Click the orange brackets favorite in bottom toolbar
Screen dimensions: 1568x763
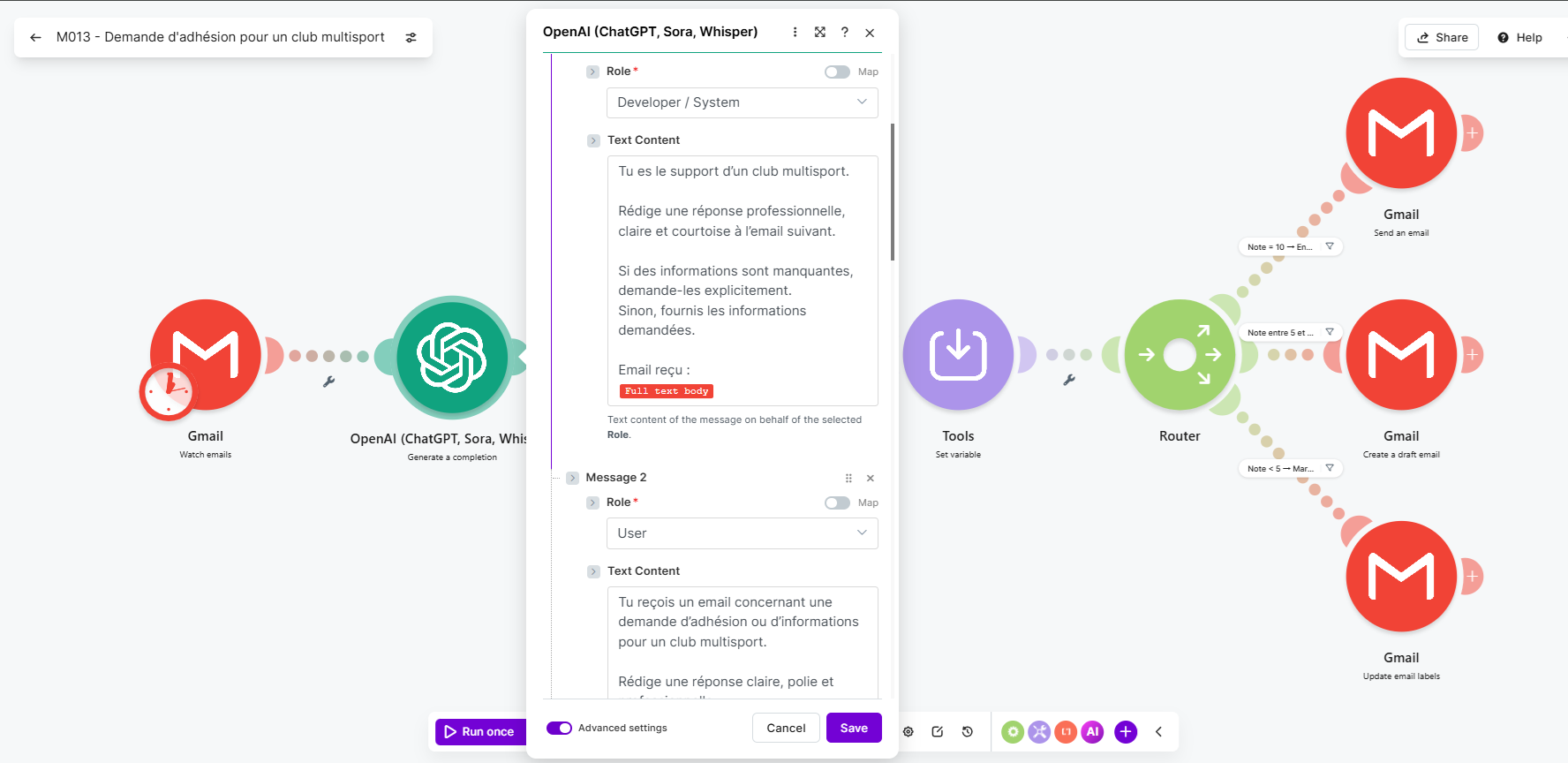click(1066, 731)
